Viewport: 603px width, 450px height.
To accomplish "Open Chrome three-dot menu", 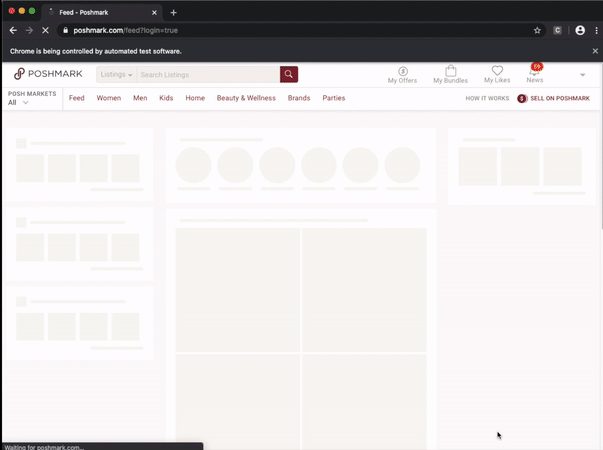I will pyautogui.click(x=596, y=31).
